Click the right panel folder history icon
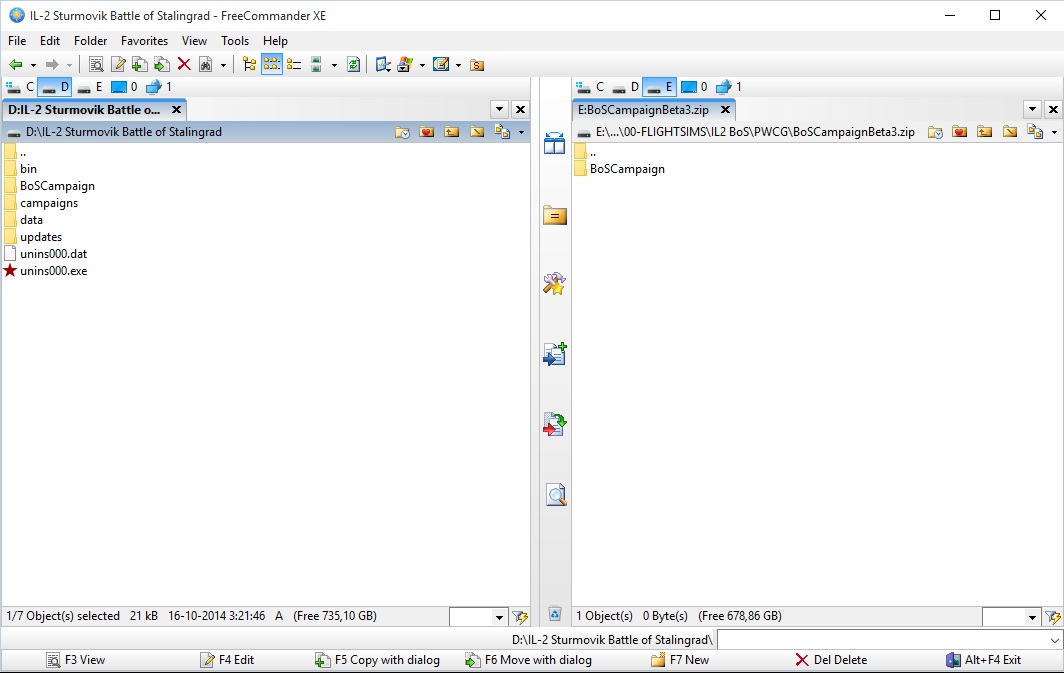This screenshot has width=1064, height=673. pyautogui.click(x=935, y=132)
